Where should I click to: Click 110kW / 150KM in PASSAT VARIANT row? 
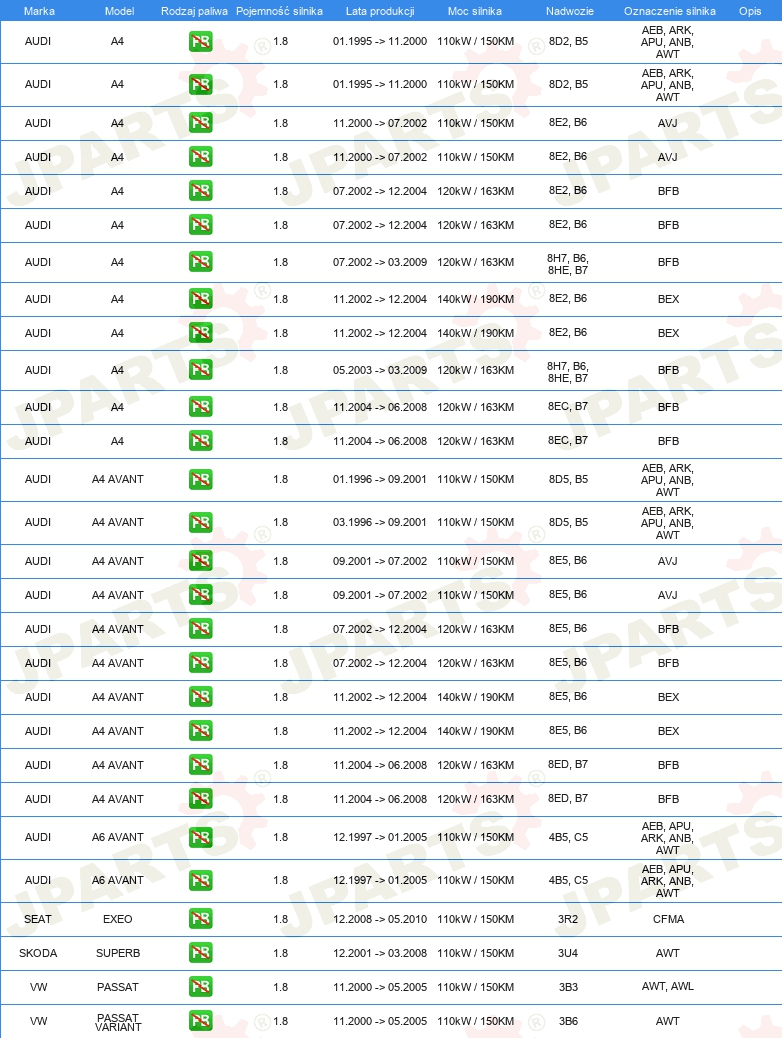pyautogui.click(x=475, y=1021)
